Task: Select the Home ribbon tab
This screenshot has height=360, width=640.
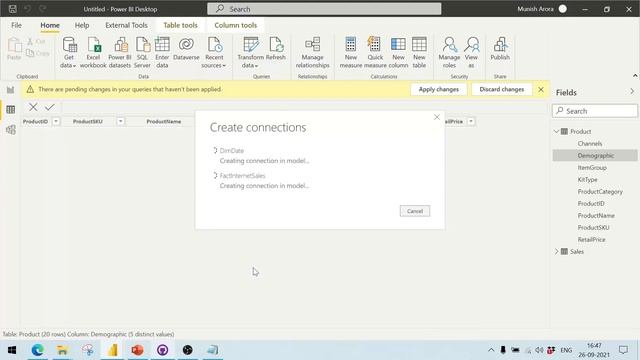Action: click(50, 25)
